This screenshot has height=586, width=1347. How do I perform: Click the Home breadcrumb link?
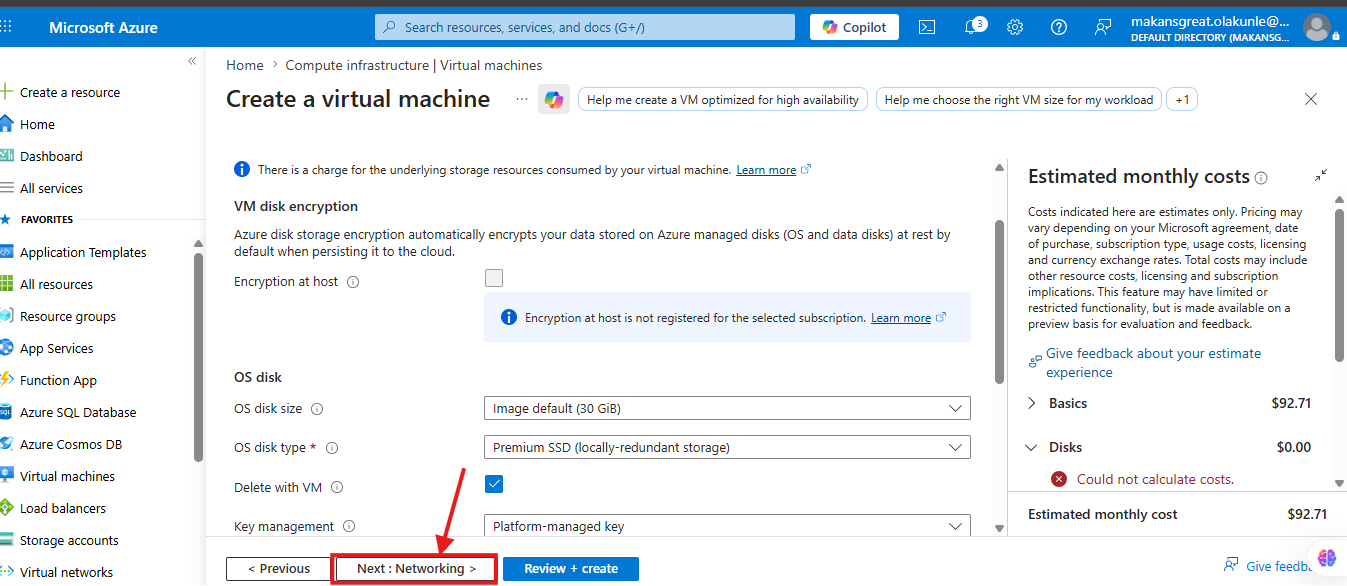tap(245, 65)
